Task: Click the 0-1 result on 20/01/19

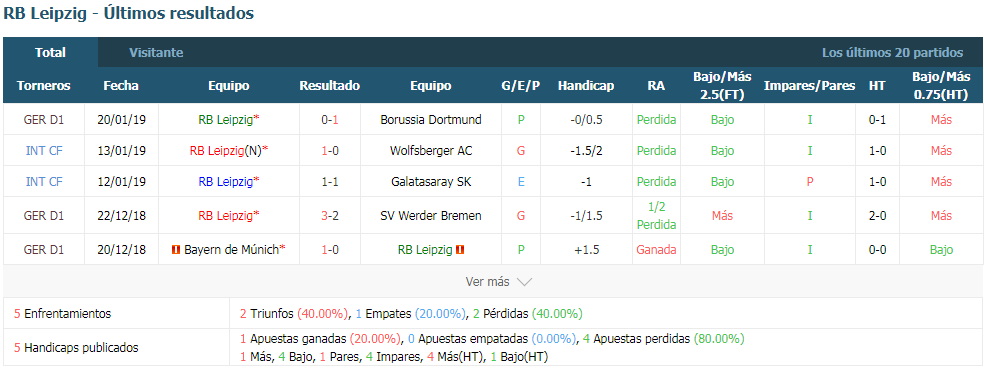Action: coord(329,119)
